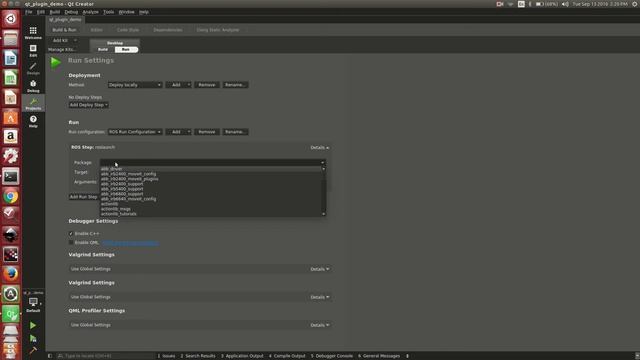Switch to the Editor tab

click(97, 30)
